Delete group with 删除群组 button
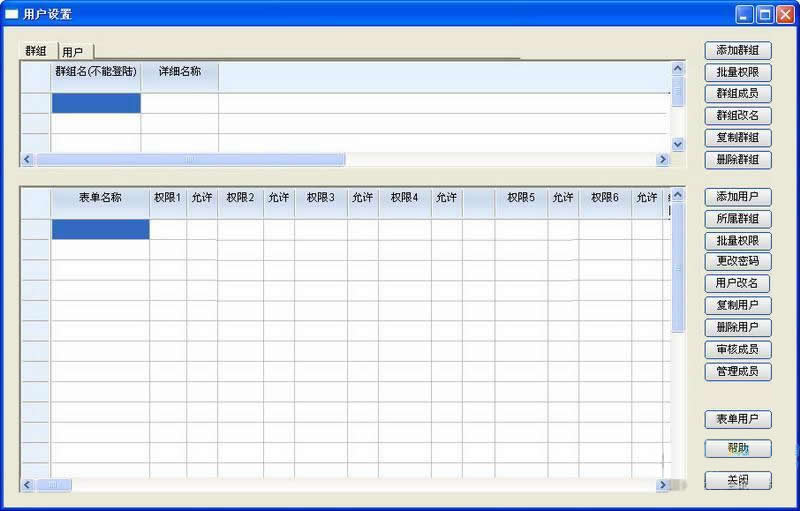 738,160
